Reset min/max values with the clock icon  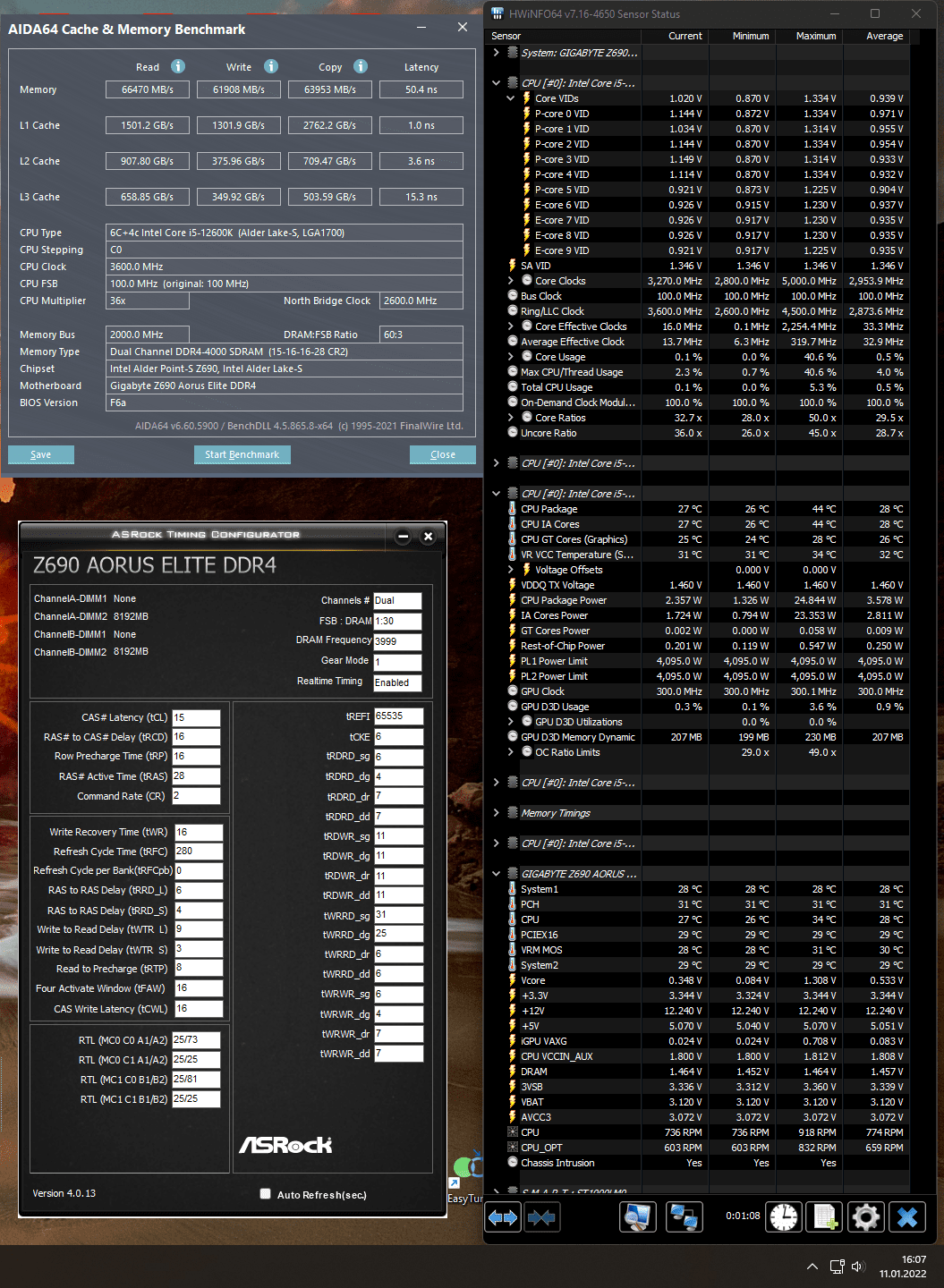click(784, 1217)
